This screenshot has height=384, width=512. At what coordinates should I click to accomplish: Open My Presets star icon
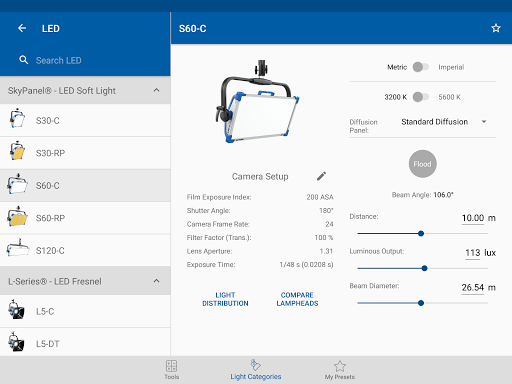(340, 366)
